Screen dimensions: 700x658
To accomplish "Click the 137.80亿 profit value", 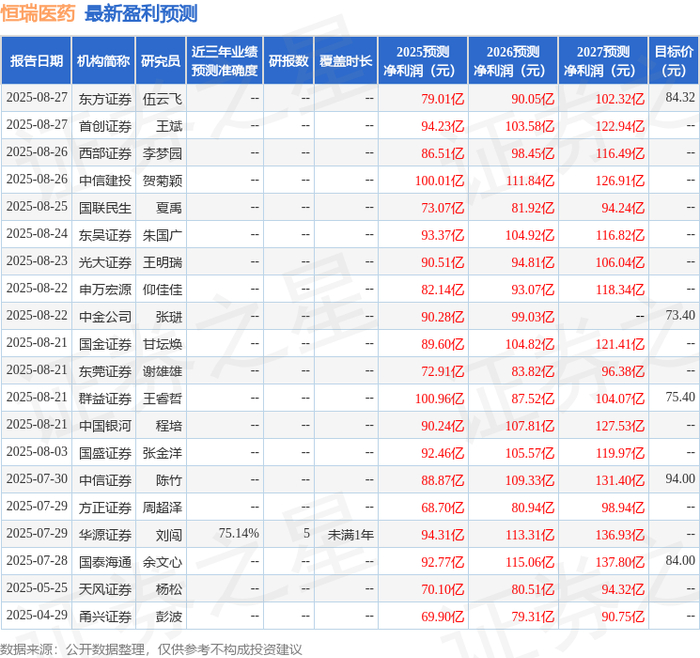I will pos(620,562).
